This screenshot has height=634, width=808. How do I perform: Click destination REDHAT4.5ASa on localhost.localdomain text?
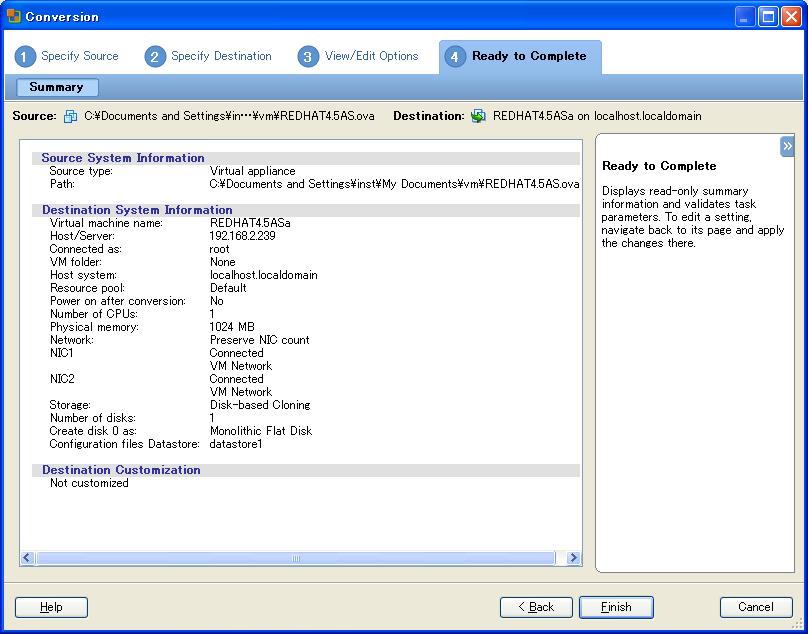(x=597, y=116)
